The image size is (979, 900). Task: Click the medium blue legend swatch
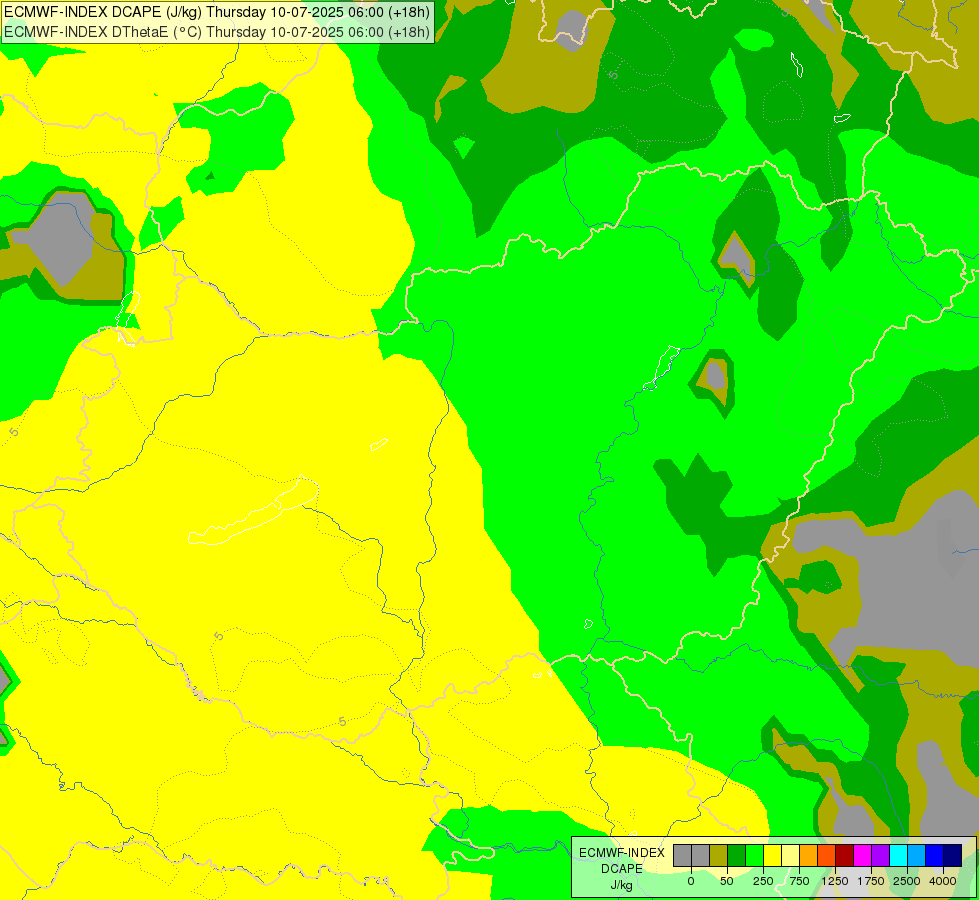tap(935, 856)
